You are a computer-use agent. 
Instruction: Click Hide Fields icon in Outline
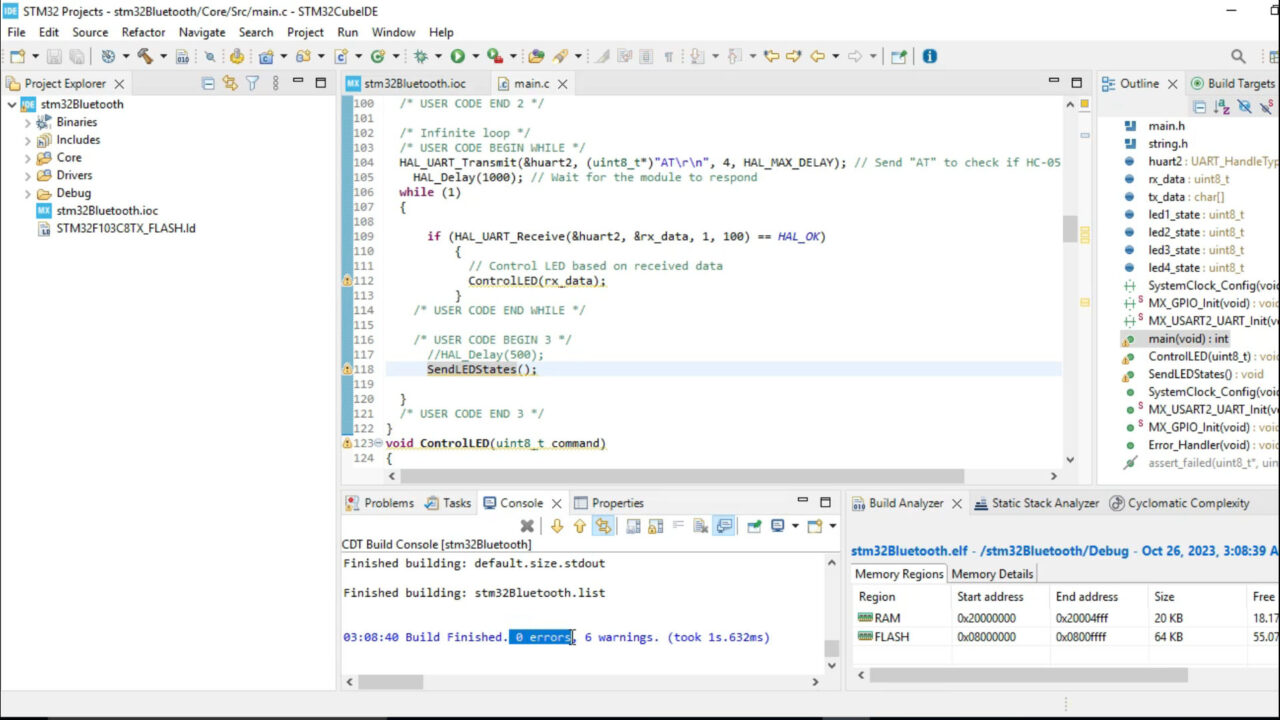(1244, 106)
